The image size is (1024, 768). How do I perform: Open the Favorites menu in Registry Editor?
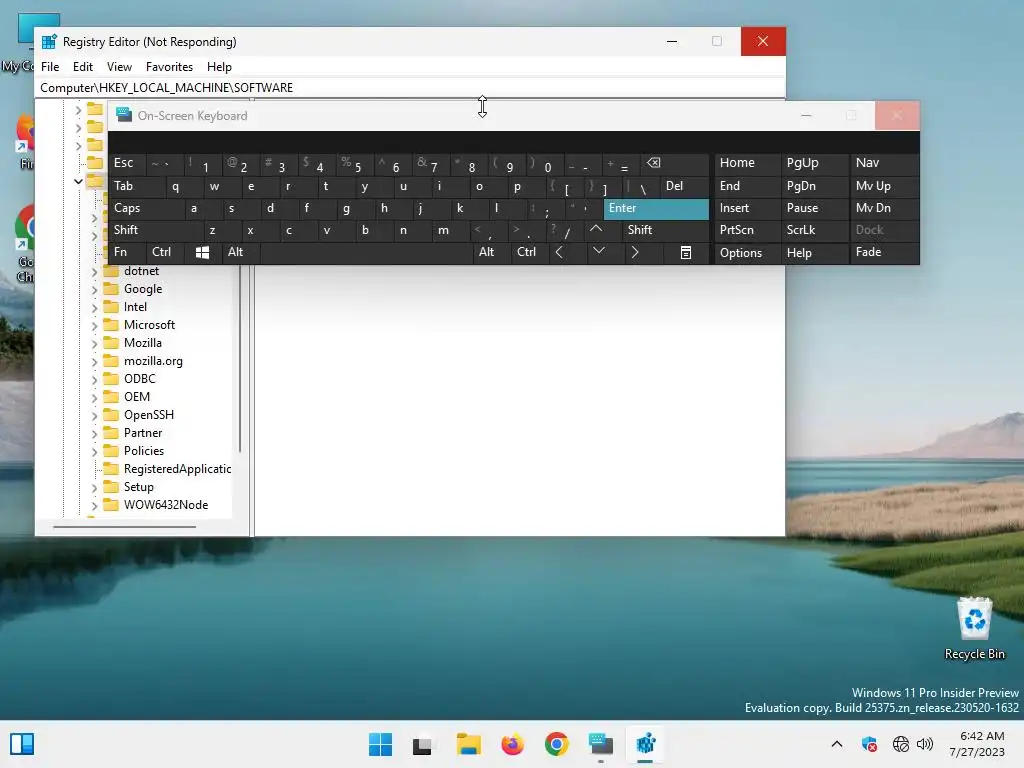[169, 67]
